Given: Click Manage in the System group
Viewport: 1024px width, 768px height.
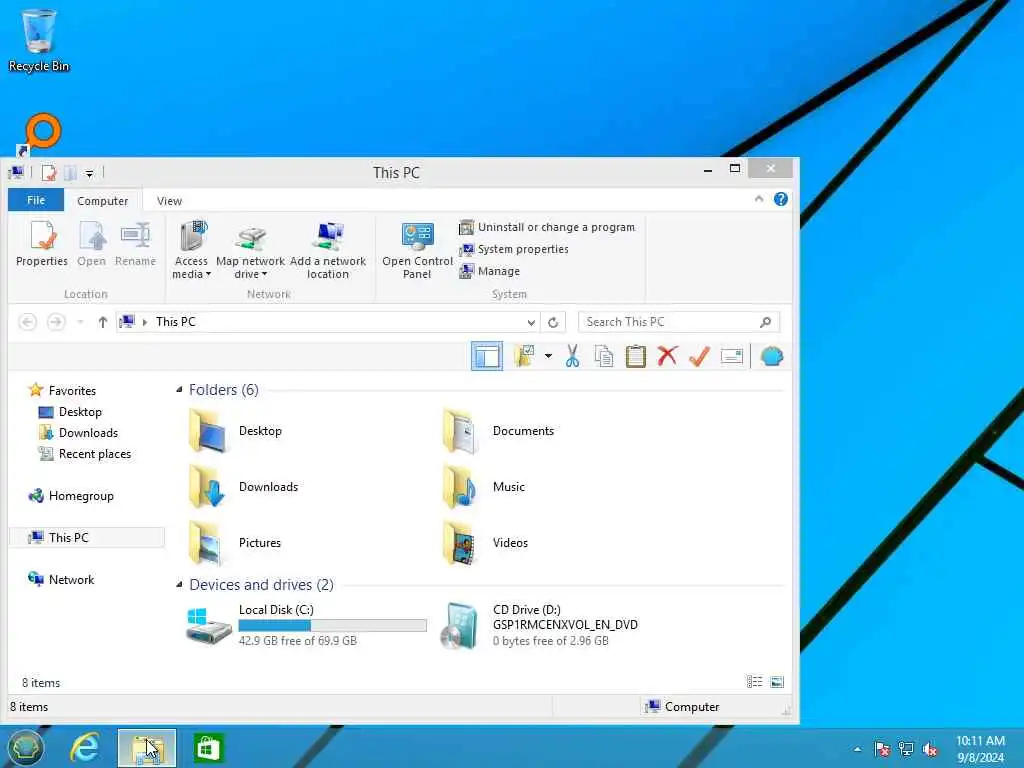Looking at the screenshot, I should point(489,271).
